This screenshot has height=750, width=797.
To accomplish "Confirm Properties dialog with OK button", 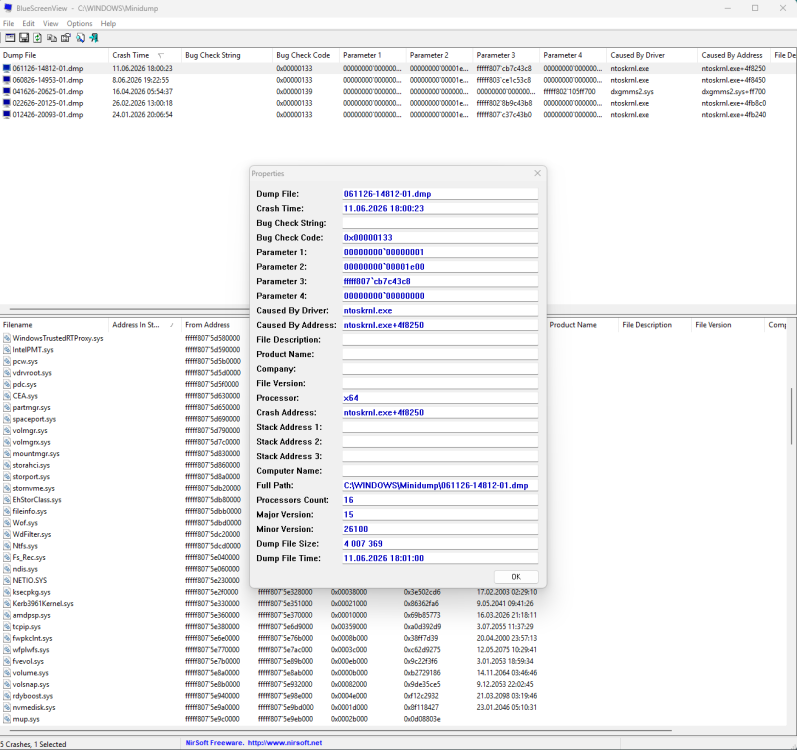I will click(x=516, y=577).
